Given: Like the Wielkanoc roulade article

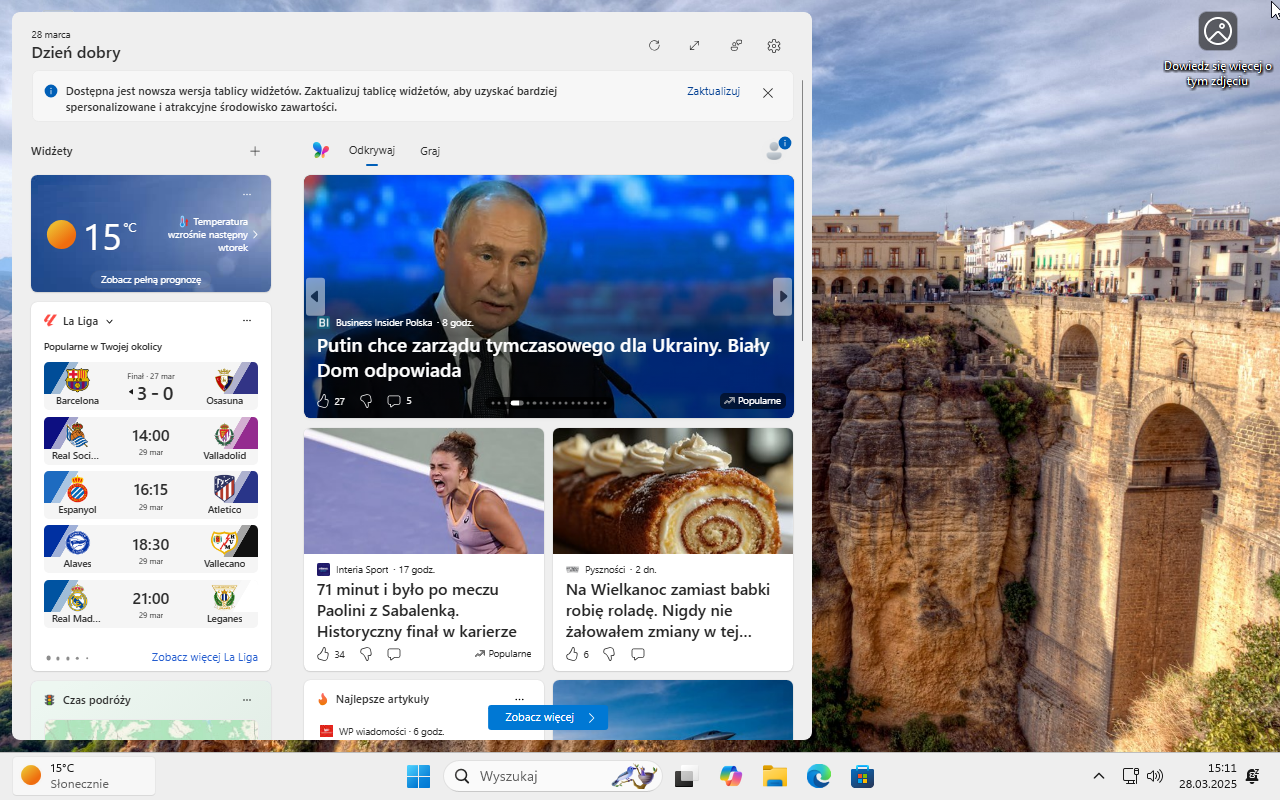Looking at the screenshot, I should [x=572, y=654].
